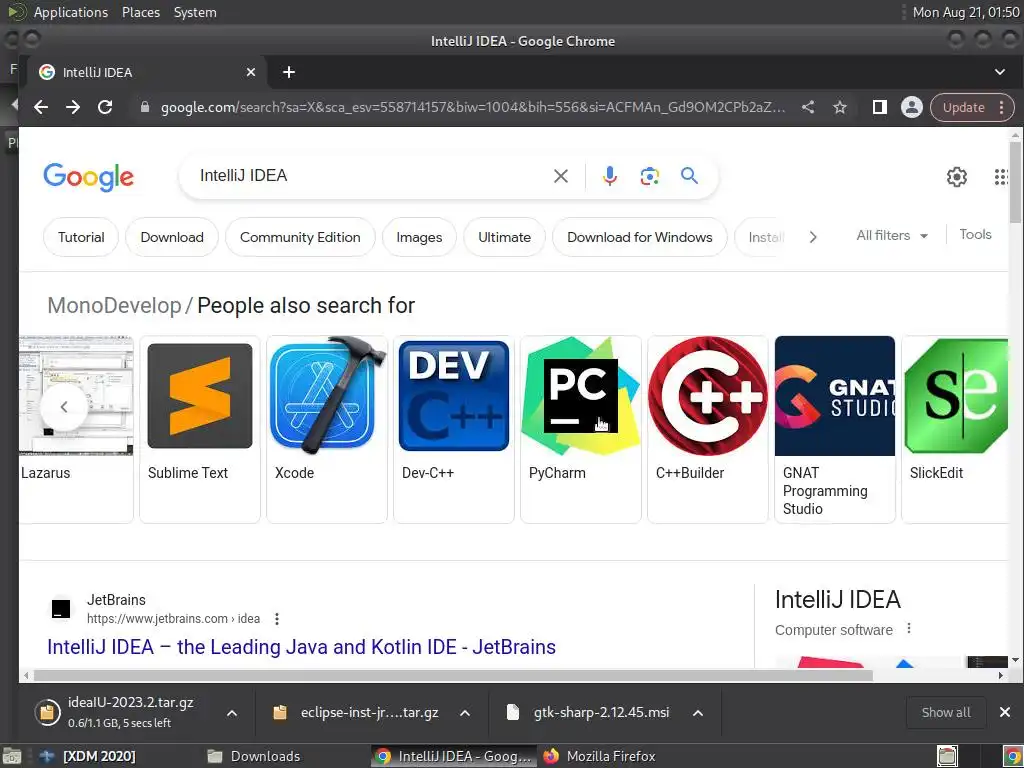Submit search with magnifier icon
Viewport: 1024px width, 768px height.
(x=689, y=176)
